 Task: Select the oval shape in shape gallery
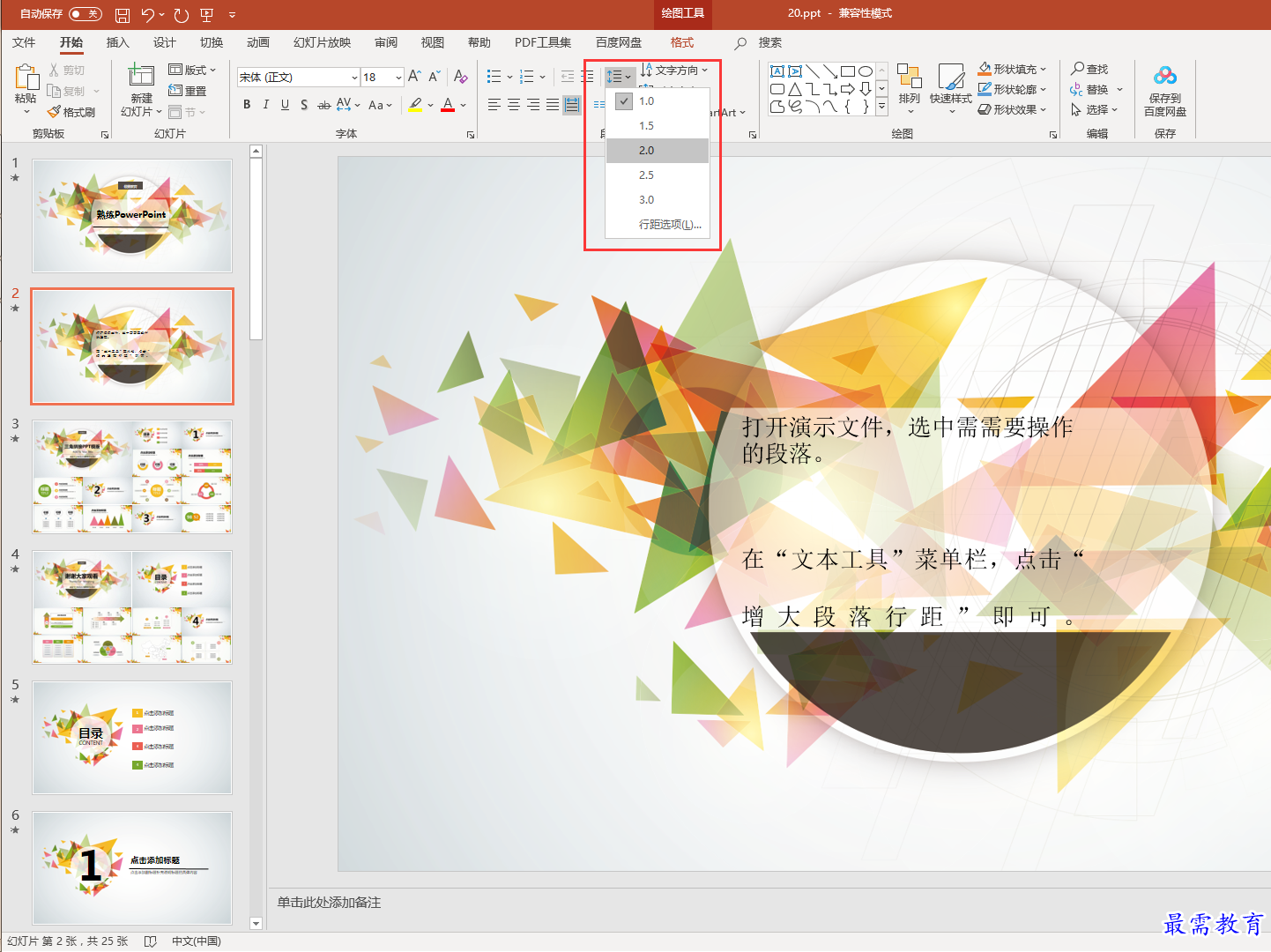click(866, 71)
